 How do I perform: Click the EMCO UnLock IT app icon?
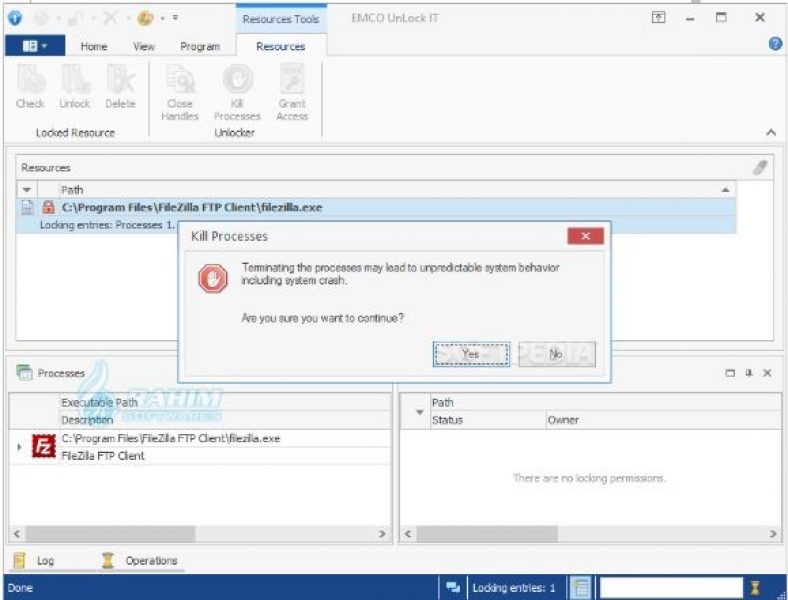(15, 19)
